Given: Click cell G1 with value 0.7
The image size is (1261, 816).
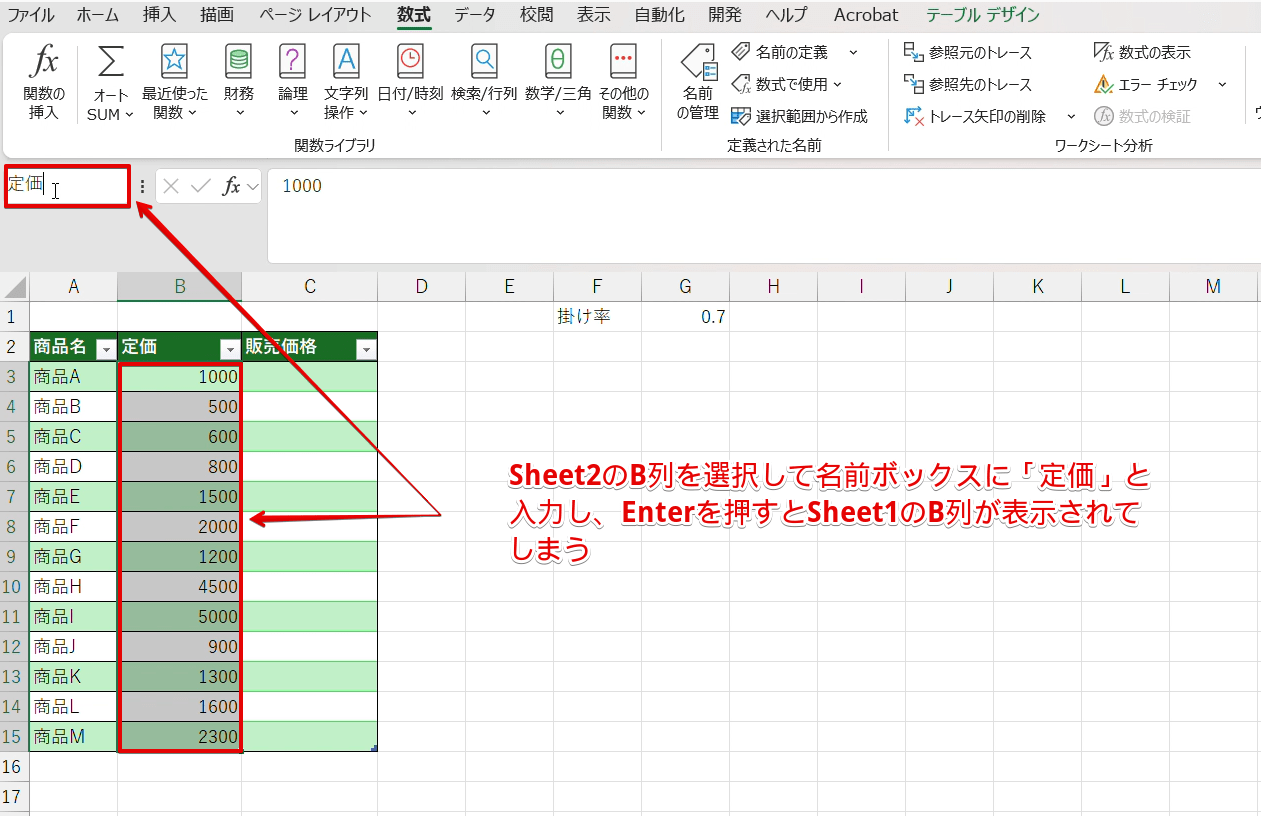Looking at the screenshot, I should click(685, 317).
